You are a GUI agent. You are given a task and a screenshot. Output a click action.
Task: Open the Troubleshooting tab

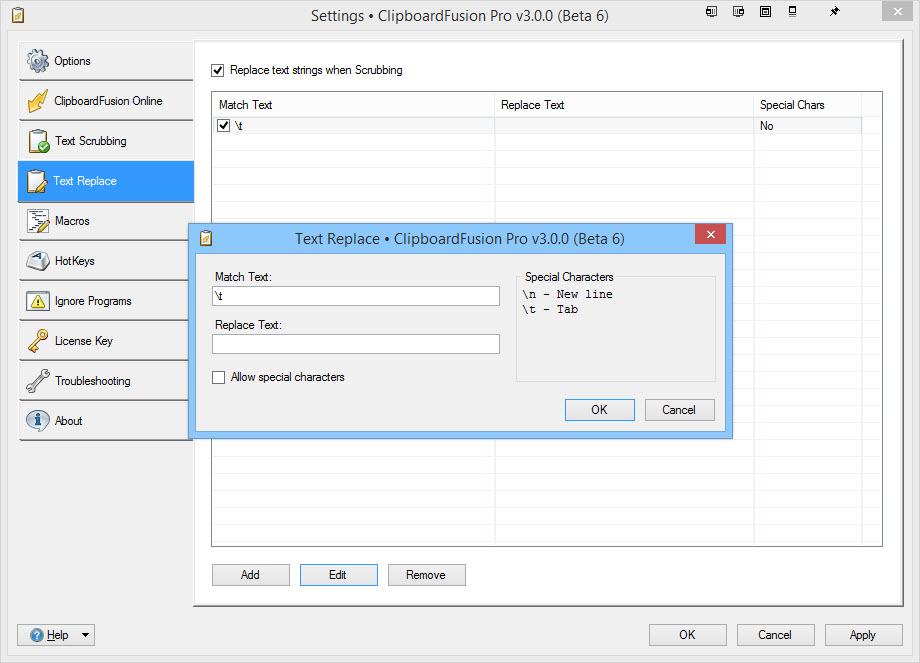click(x=92, y=381)
